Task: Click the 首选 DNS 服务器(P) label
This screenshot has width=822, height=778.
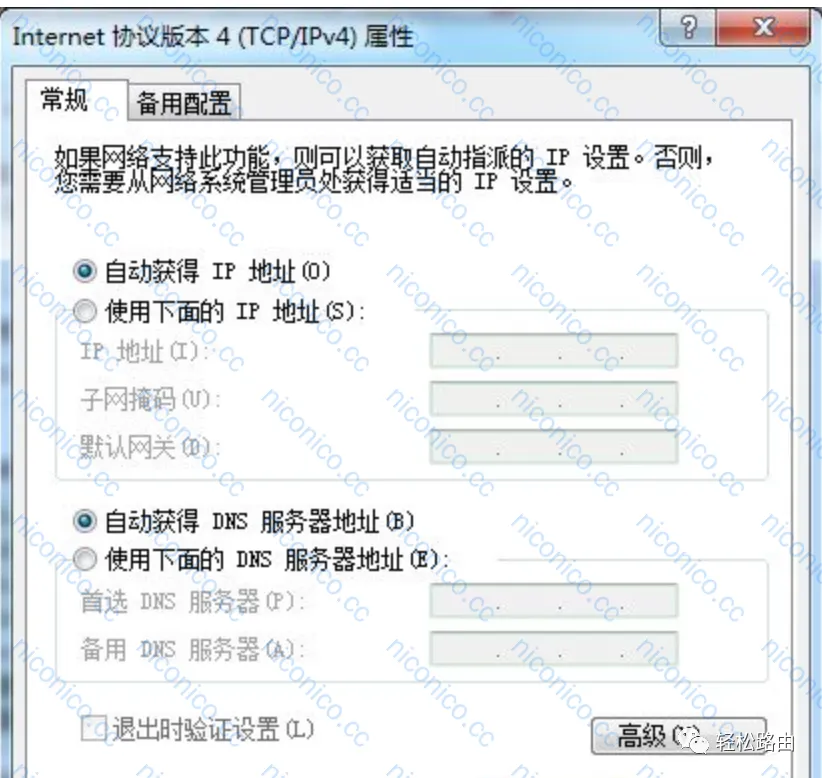Action: pos(193,601)
